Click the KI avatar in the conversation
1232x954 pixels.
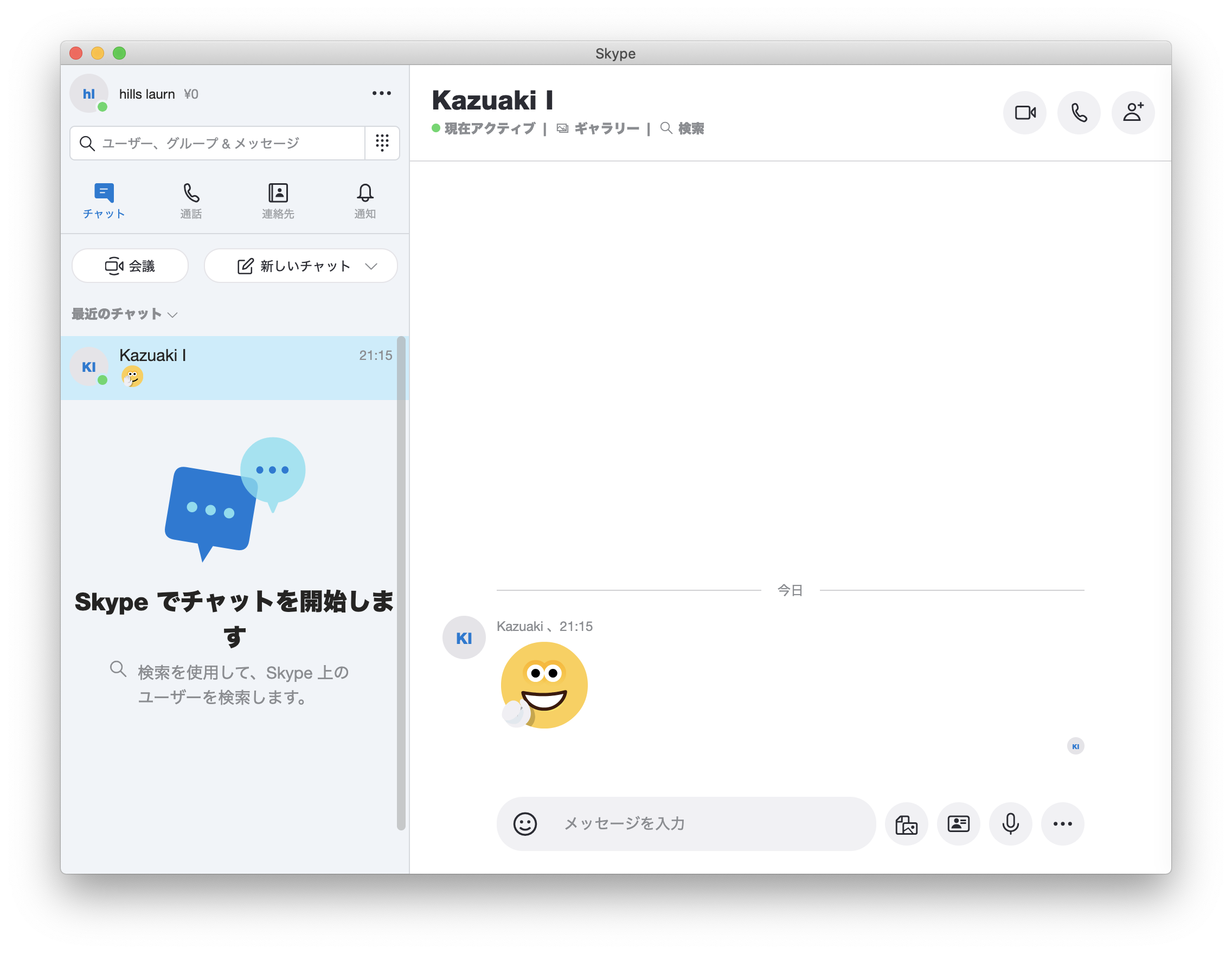[x=464, y=637]
